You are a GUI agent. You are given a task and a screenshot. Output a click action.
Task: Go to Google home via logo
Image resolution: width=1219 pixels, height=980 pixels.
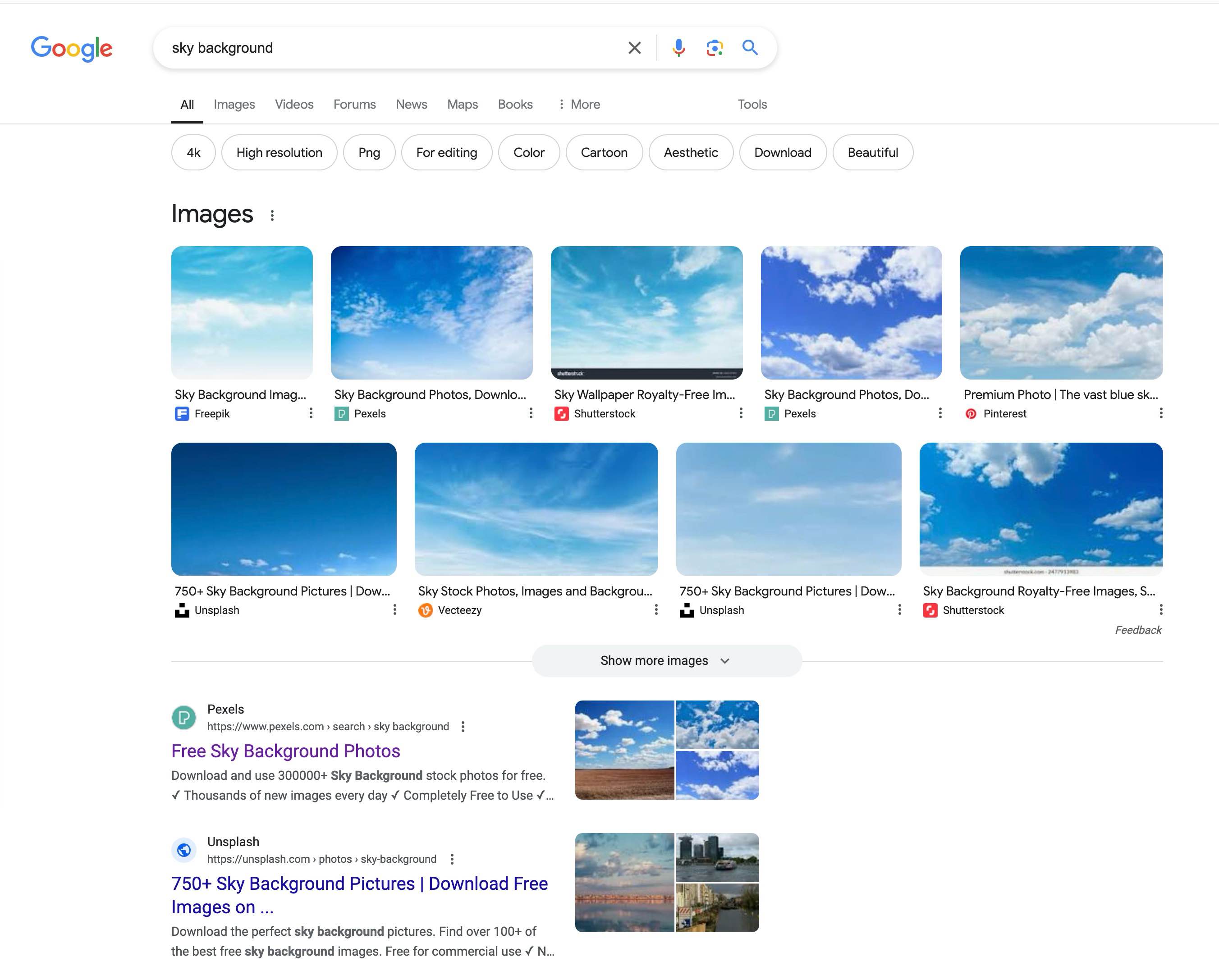[72, 49]
